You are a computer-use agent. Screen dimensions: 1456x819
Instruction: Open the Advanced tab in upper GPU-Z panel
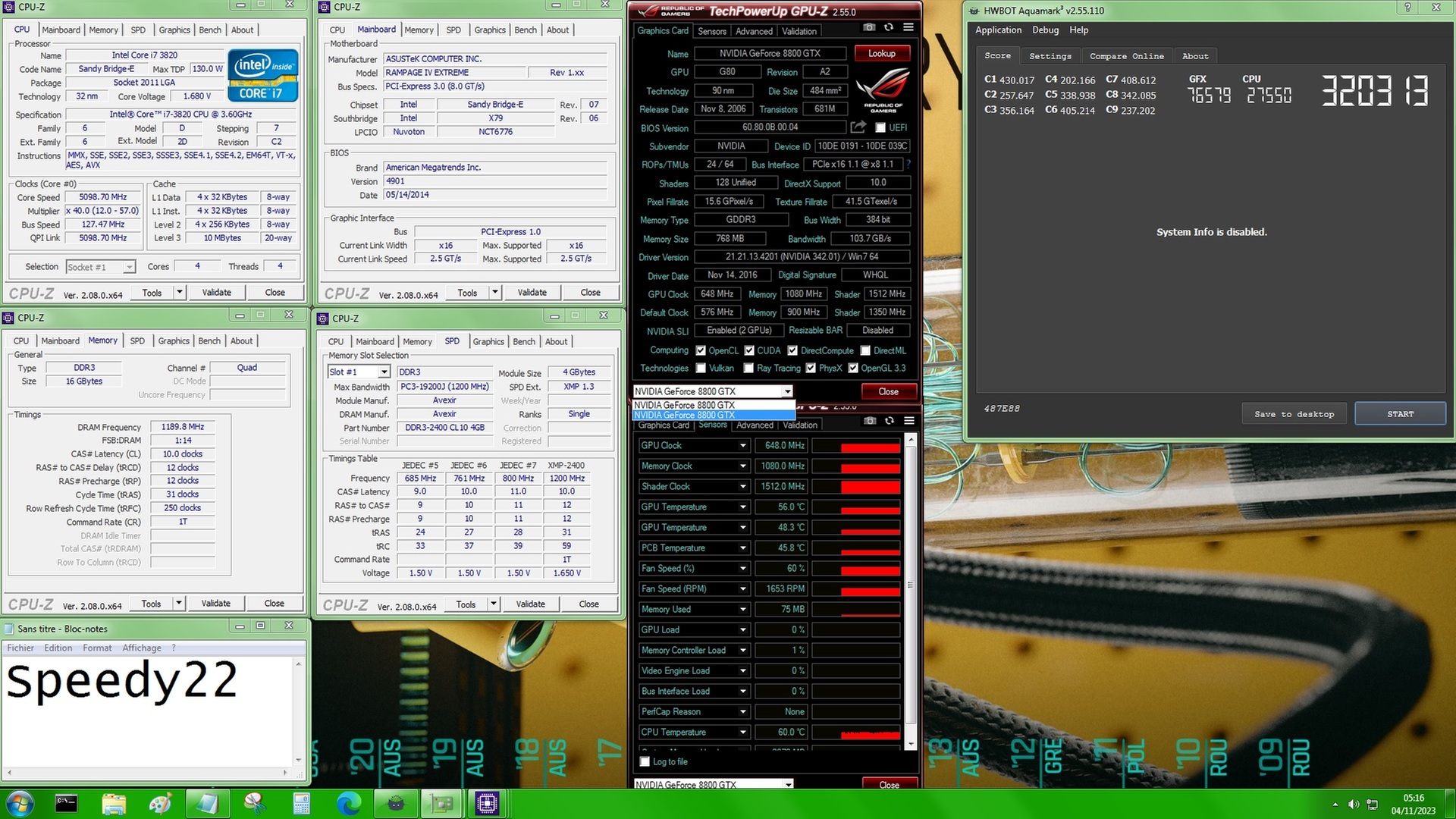click(754, 31)
